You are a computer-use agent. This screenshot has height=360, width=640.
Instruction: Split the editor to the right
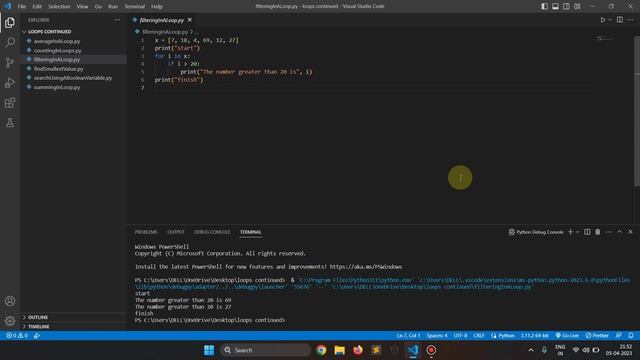(620, 20)
